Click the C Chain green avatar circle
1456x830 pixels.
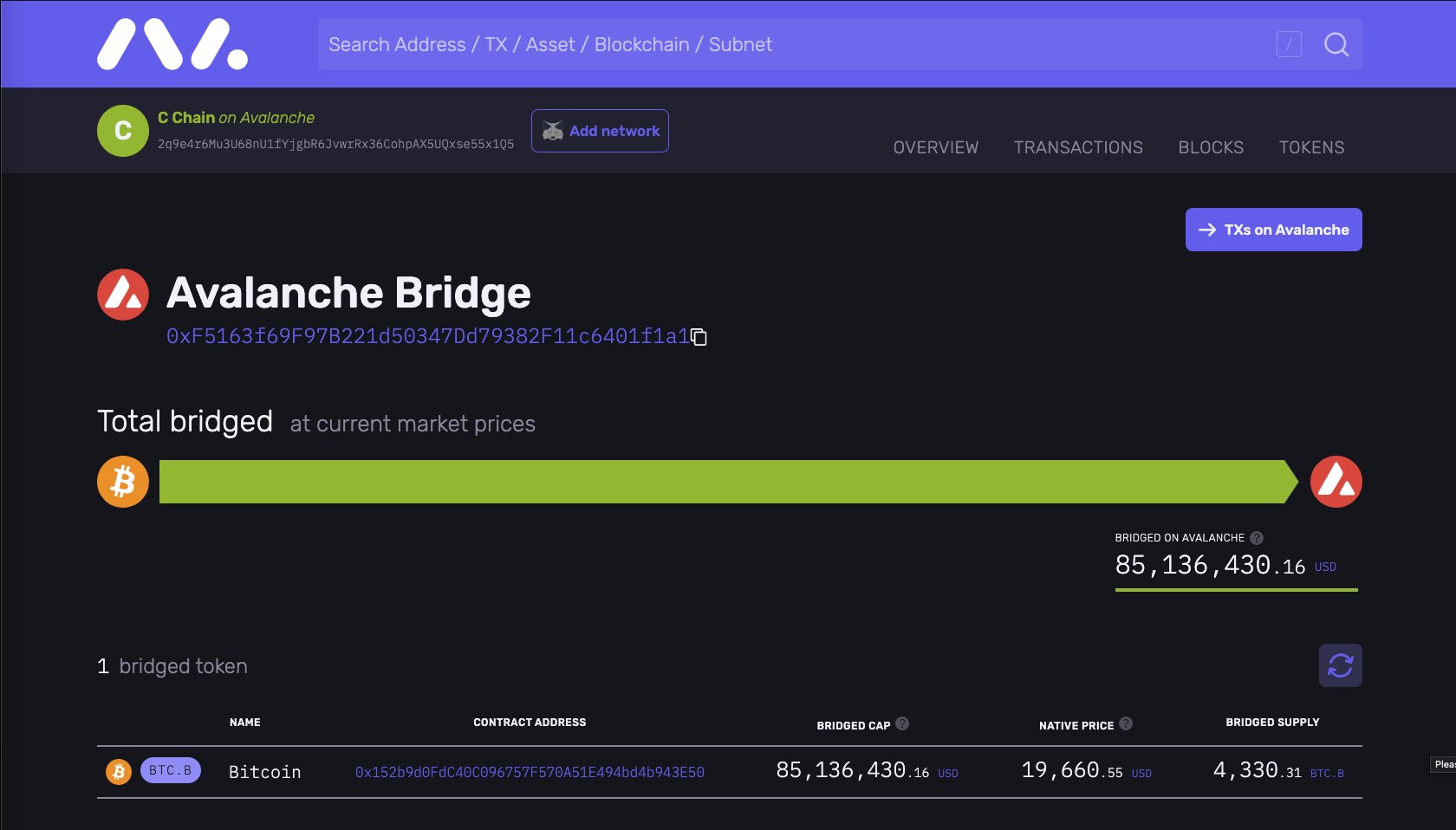click(x=122, y=131)
